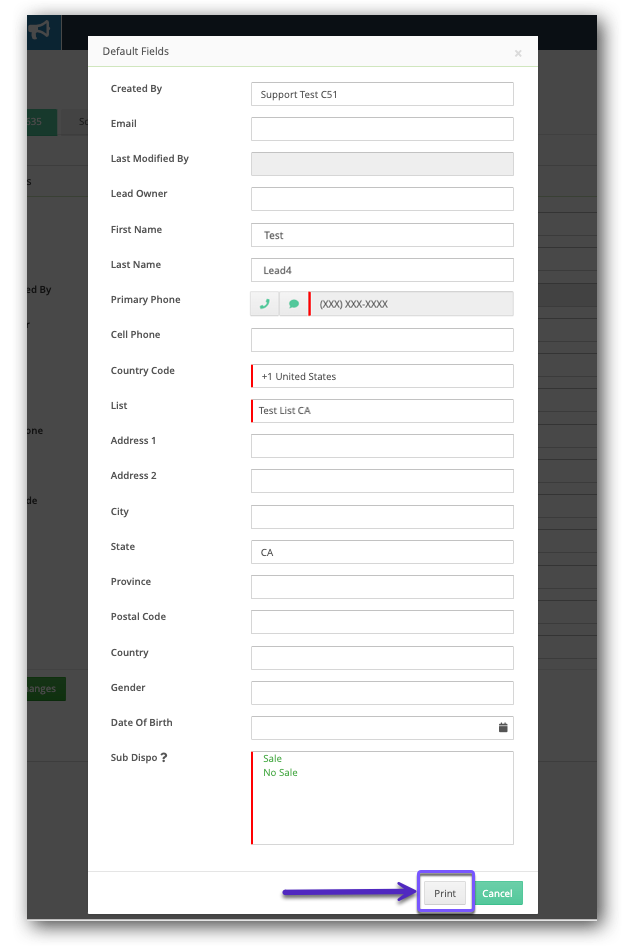The width and height of the screenshot is (622, 946).
Task: Click the Last Name field containing Lead4
Action: click(382, 270)
